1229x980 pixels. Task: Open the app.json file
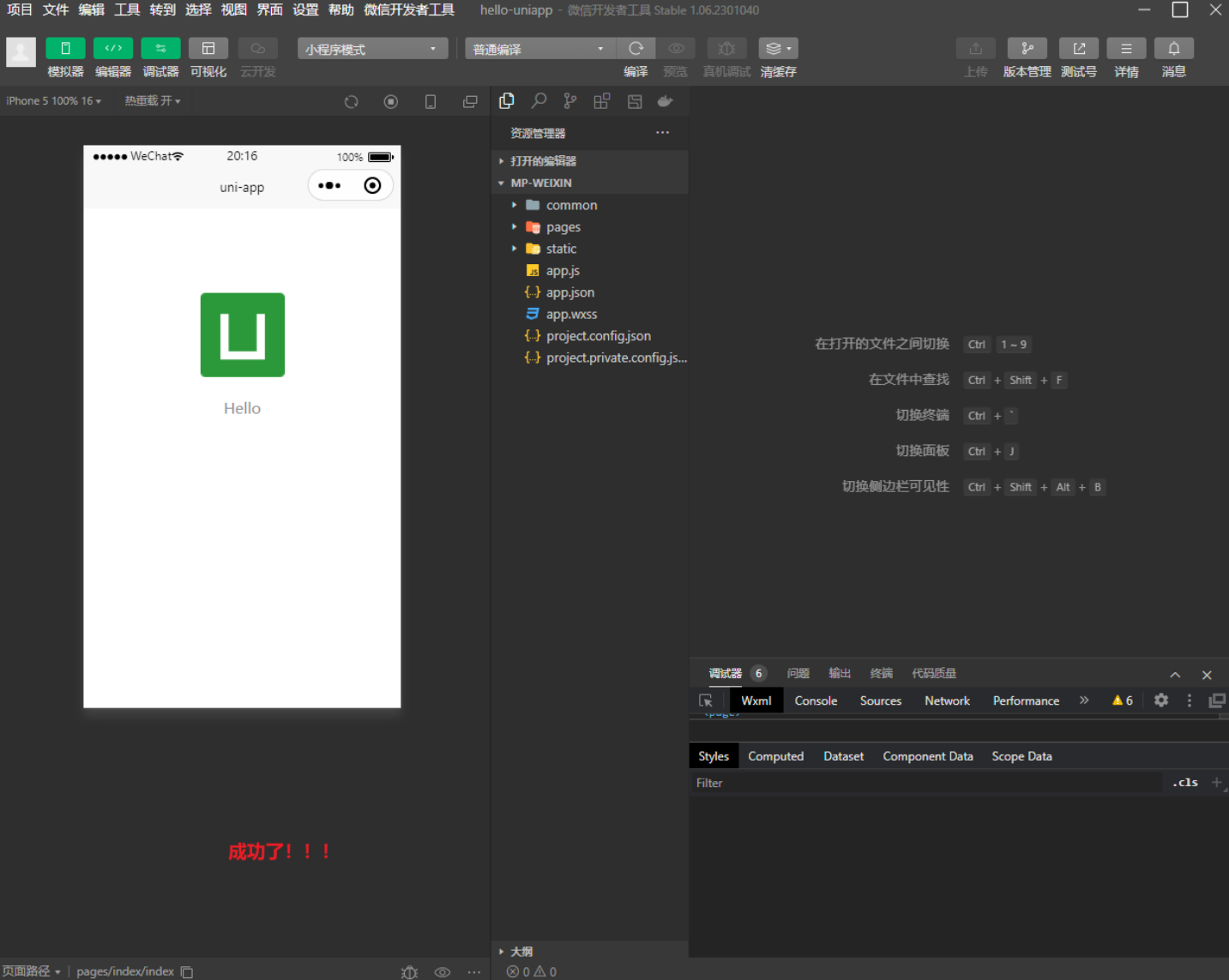590,292
